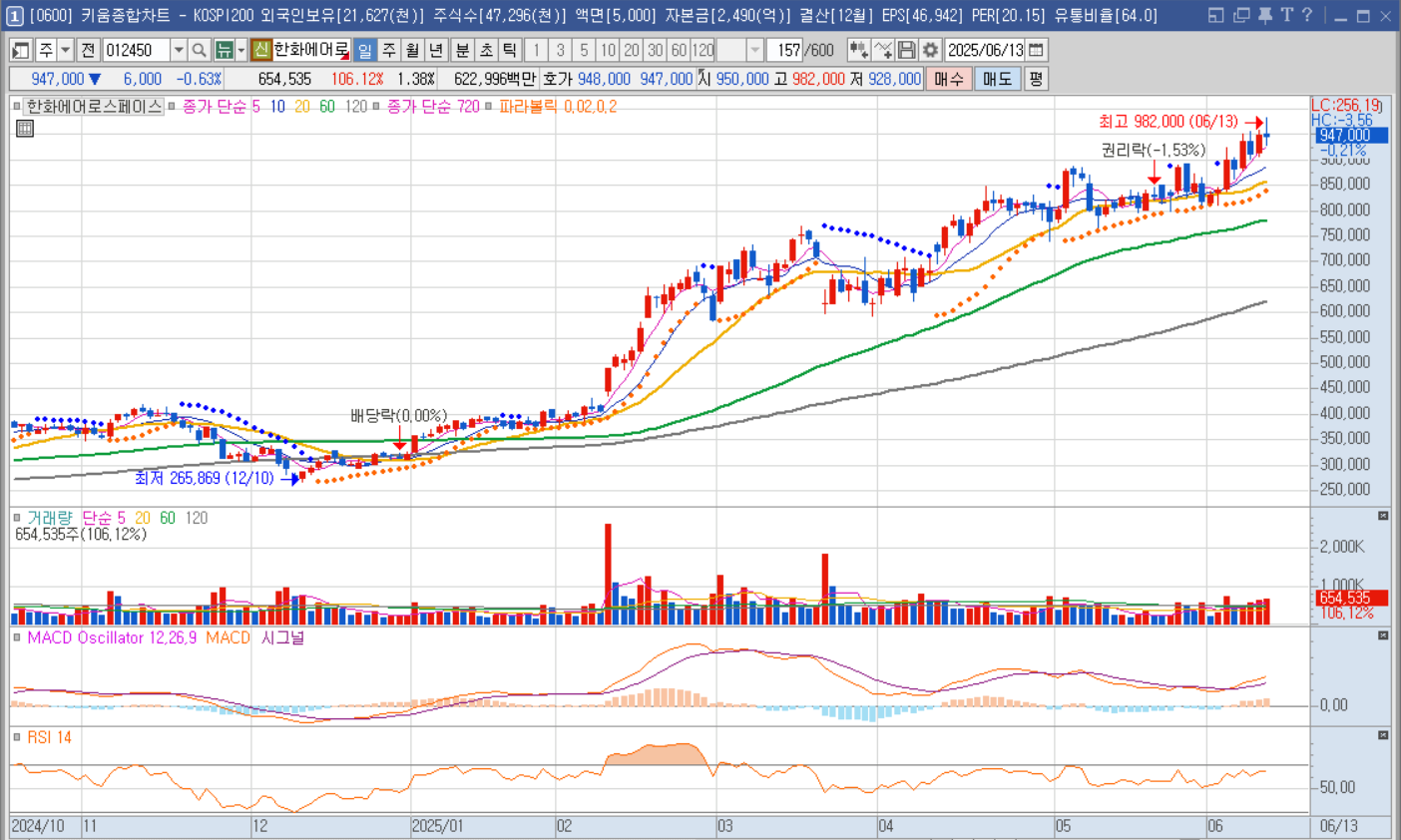Viewport: 1401px width, 840px height.
Task: Click the green 60 price moving average legend
Action: (327, 106)
